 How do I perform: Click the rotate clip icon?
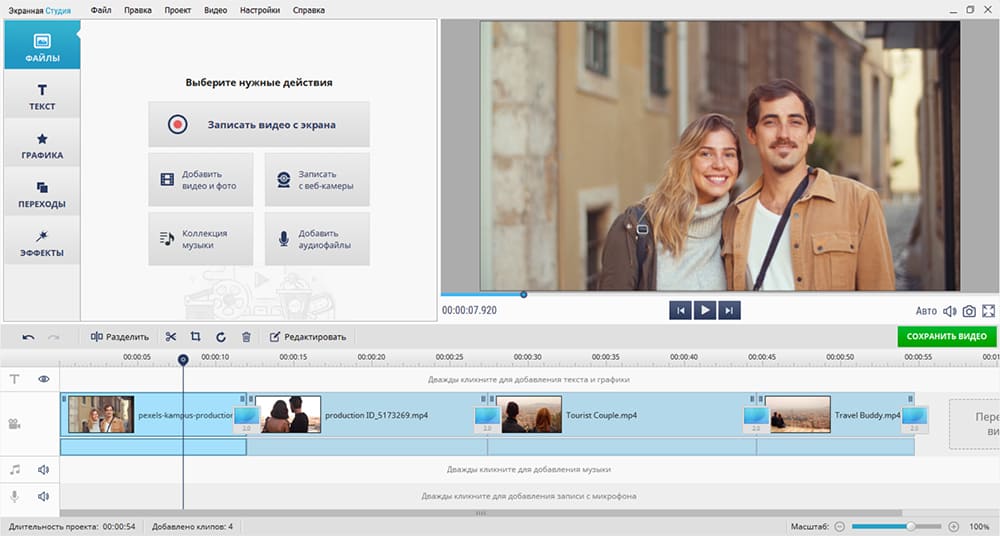pos(220,337)
